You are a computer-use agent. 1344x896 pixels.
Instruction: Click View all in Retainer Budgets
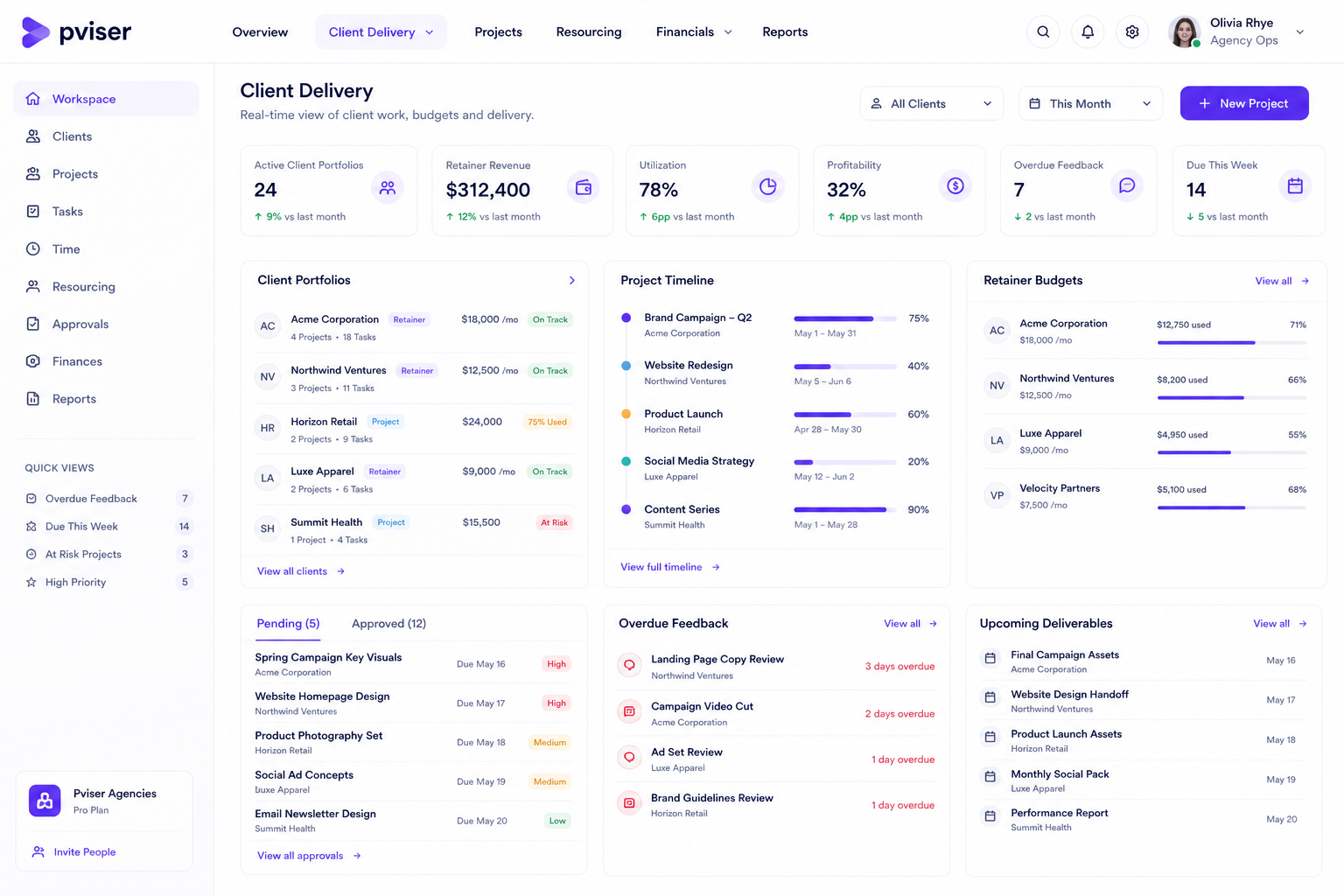1282,281
